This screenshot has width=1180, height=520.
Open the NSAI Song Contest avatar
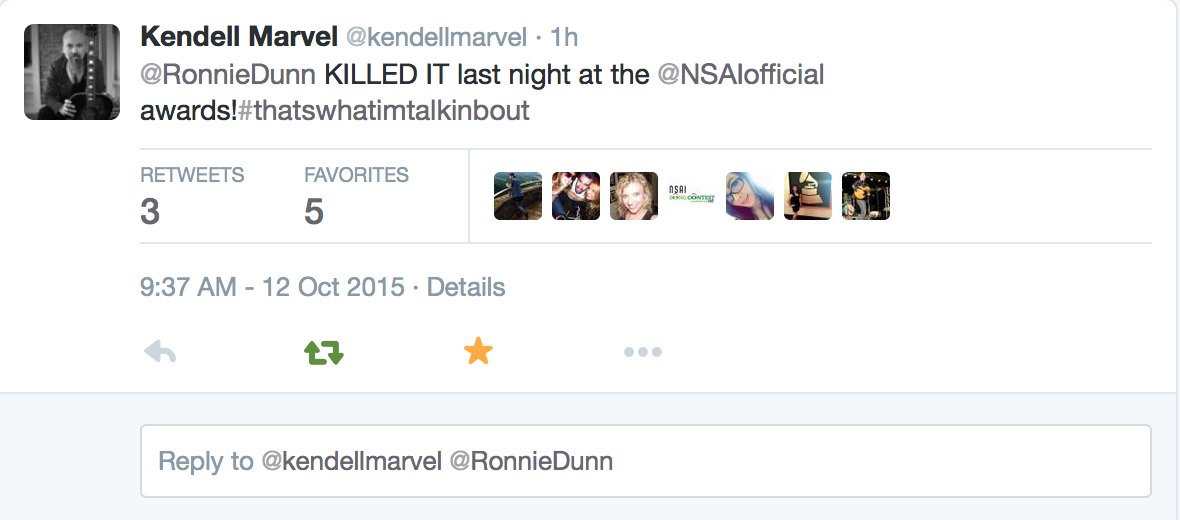click(692, 196)
